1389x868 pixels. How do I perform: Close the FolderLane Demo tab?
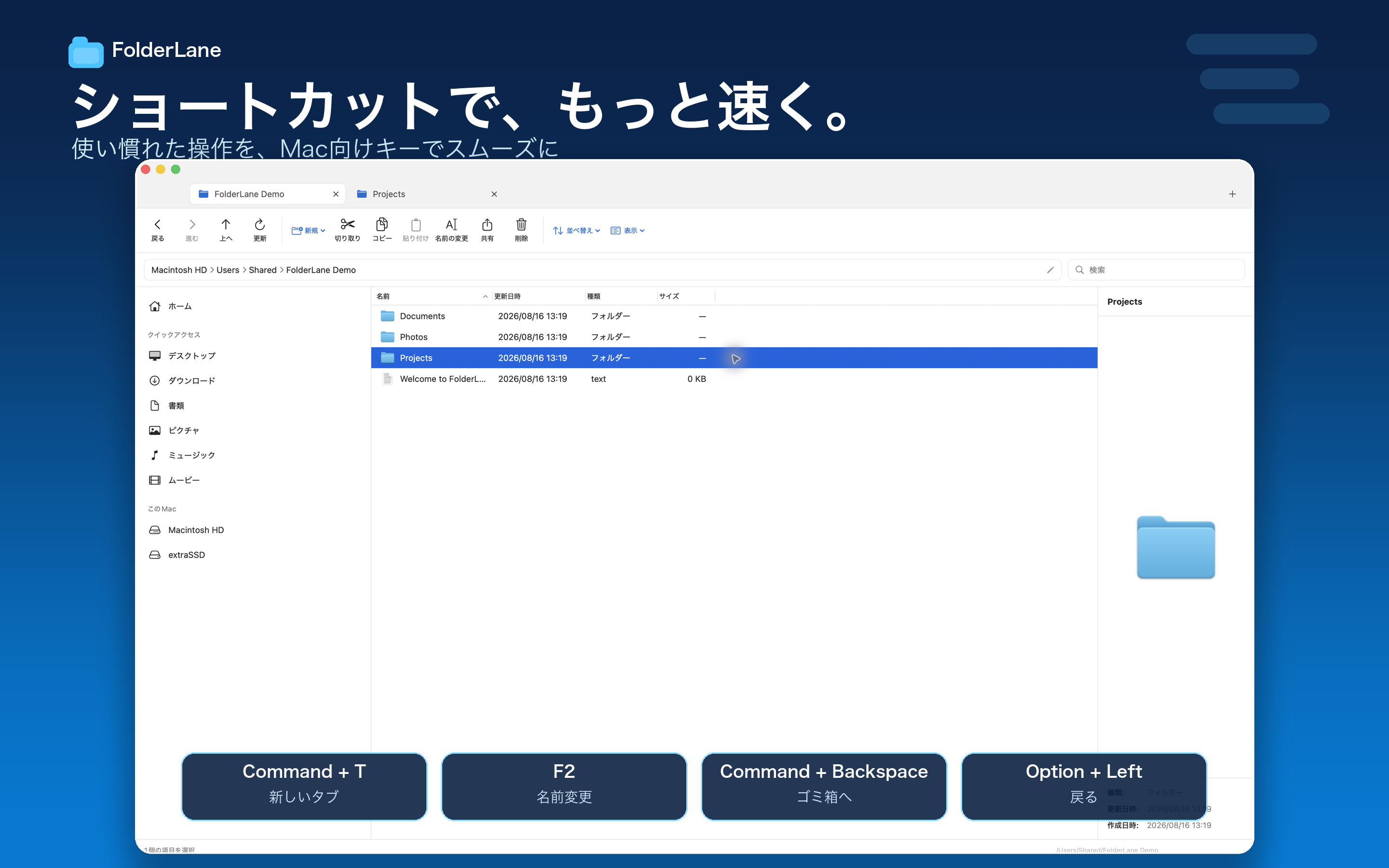point(336,194)
